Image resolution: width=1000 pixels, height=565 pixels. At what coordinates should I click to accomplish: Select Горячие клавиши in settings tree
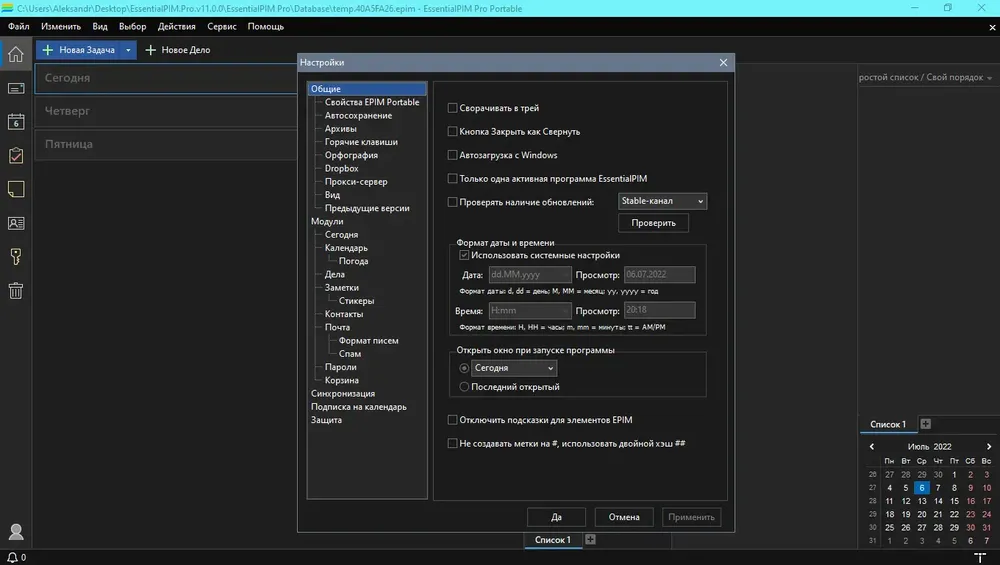pyautogui.click(x=361, y=142)
